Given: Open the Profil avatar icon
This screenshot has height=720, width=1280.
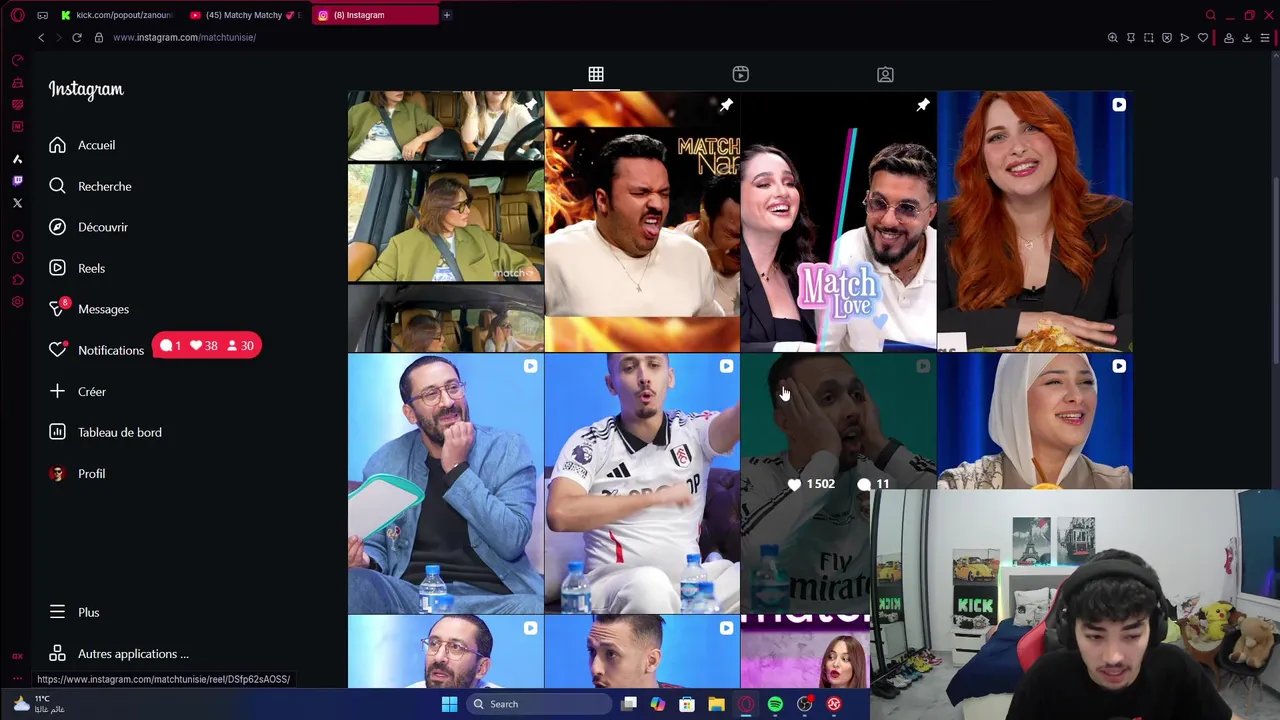Looking at the screenshot, I should [58, 473].
